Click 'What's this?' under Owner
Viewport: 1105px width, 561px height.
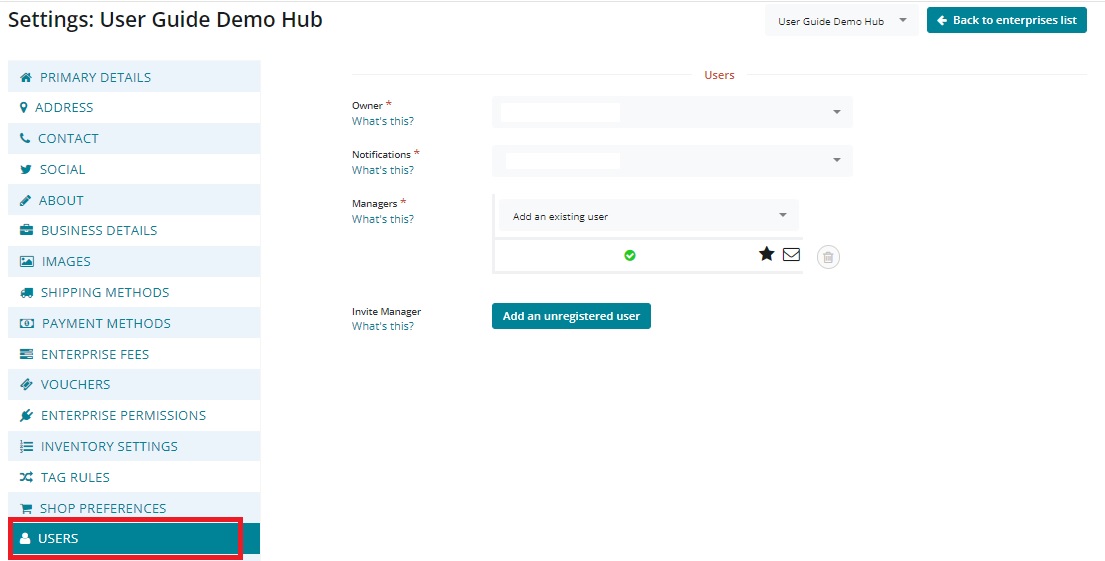[383, 121]
